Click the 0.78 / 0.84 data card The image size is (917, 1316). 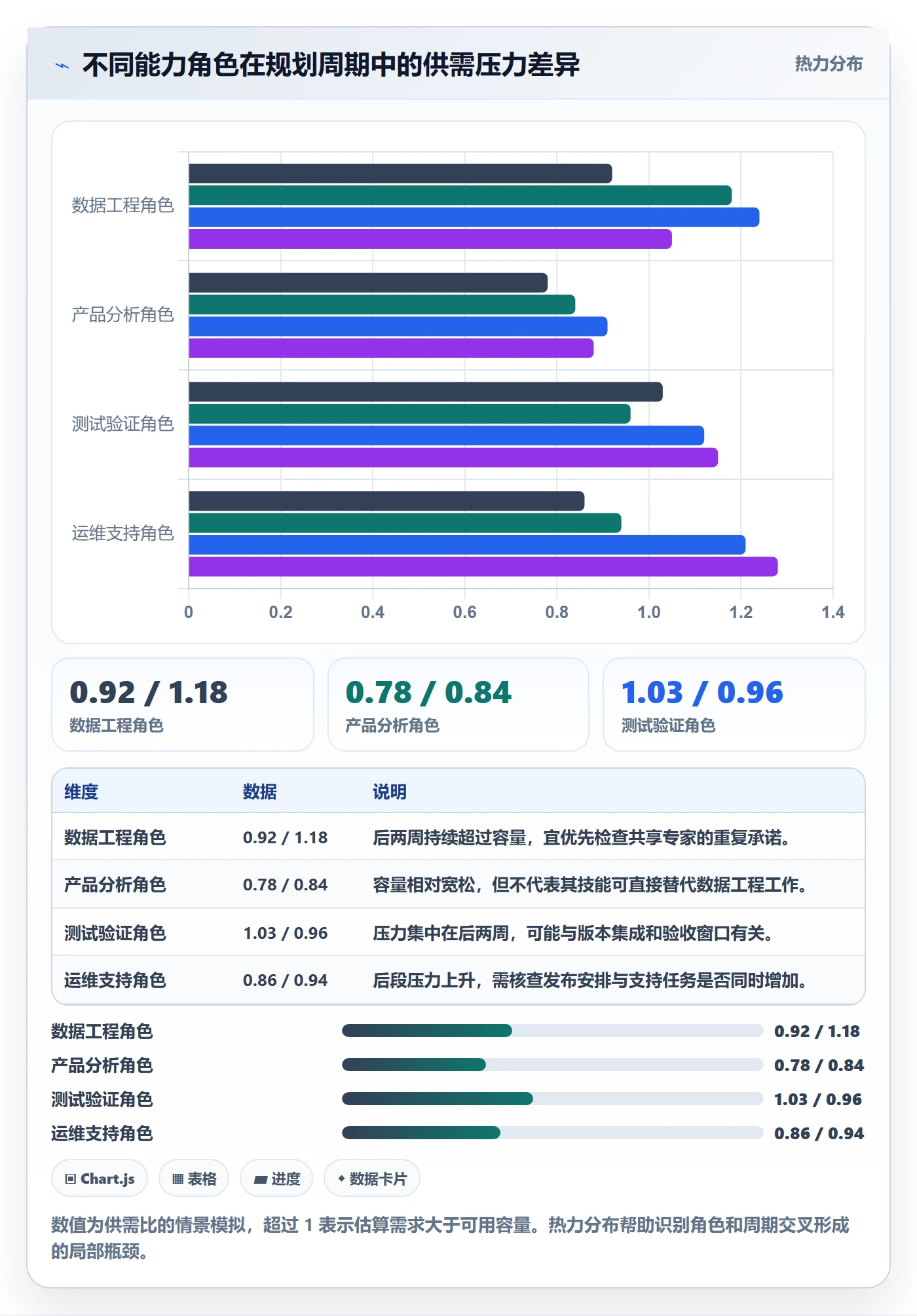tap(458, 704)
